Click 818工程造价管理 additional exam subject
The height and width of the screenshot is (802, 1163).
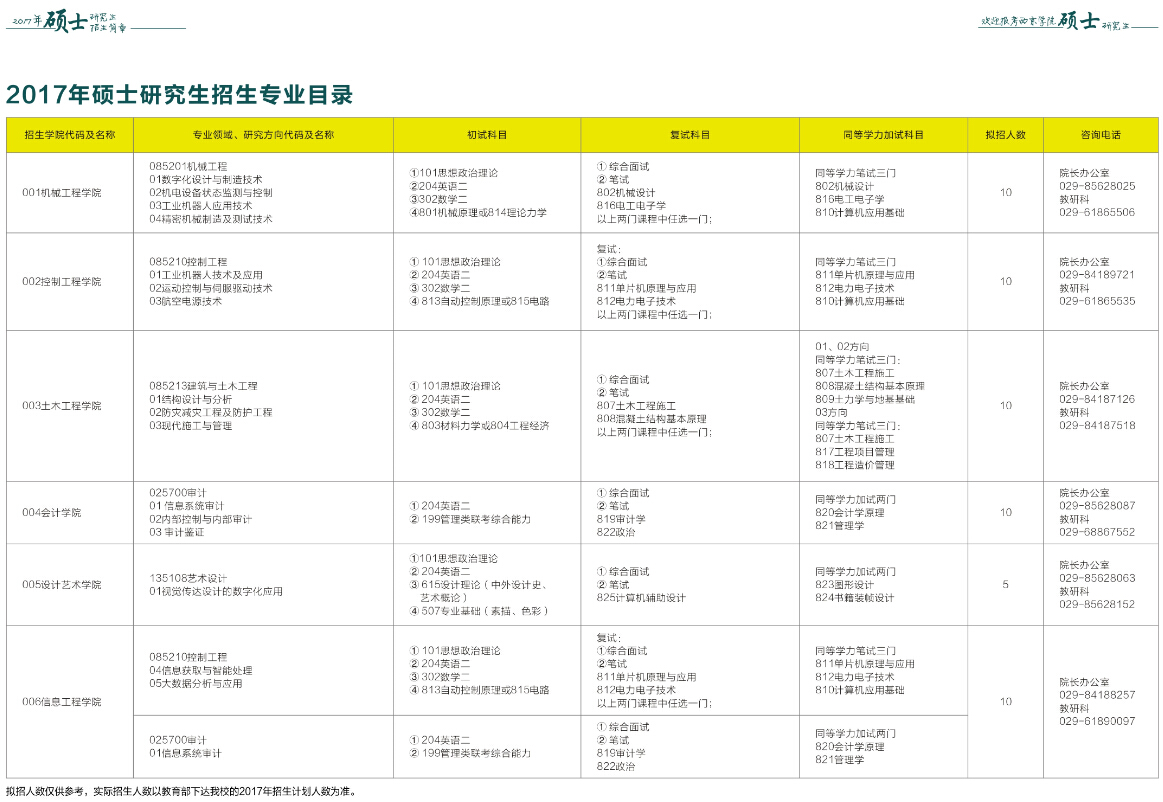[x=854, y=465]
